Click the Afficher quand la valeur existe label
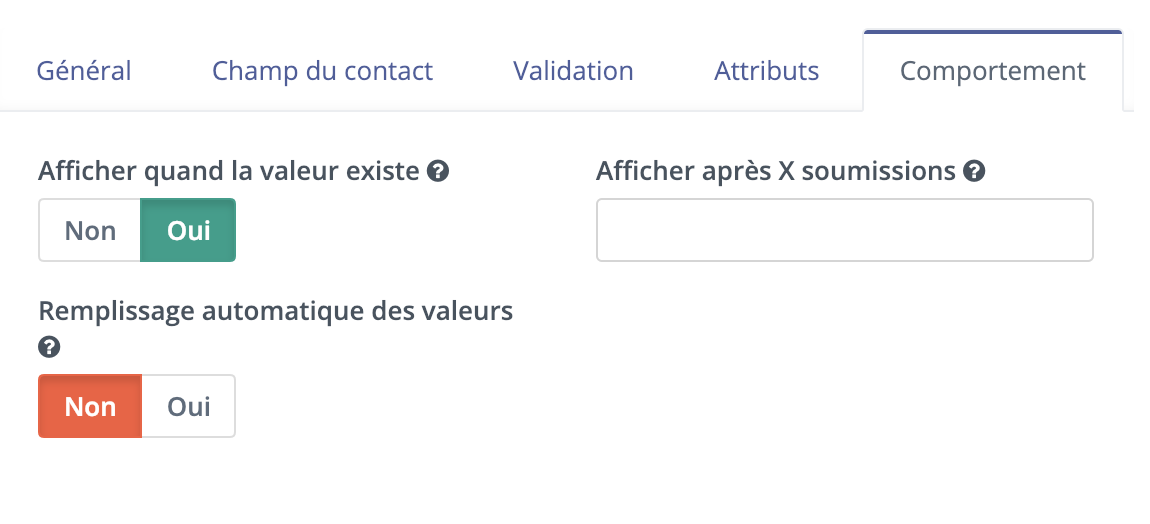This screenshot has height=524, width=1150. coord(229,172)
